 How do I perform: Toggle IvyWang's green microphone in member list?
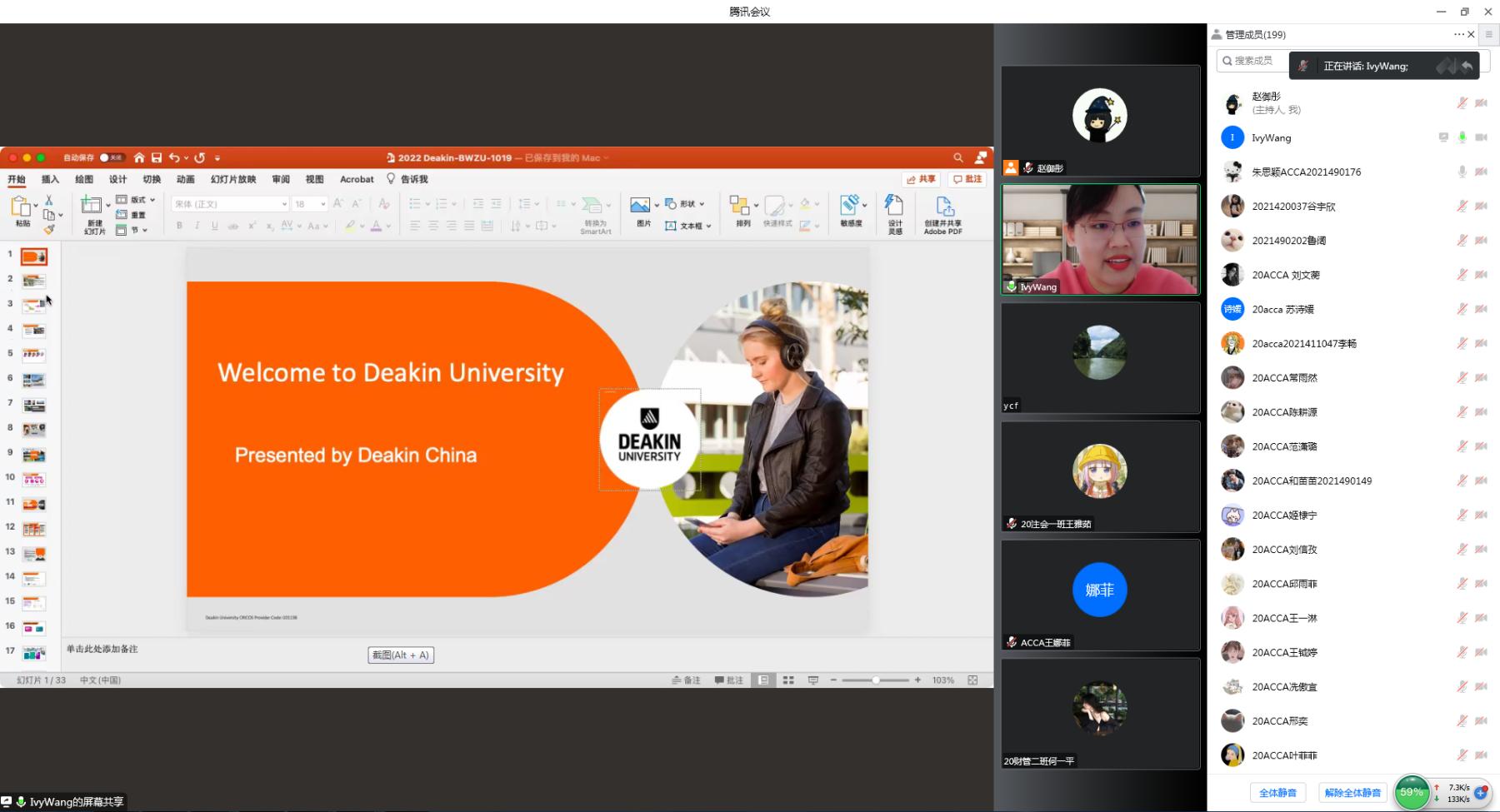click(1462, 137)
